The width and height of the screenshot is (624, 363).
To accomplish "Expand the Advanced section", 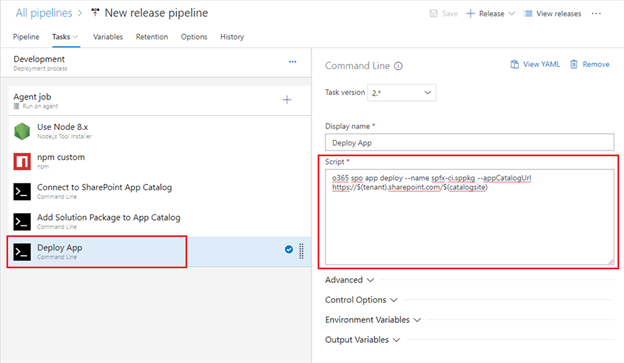I will tap(349, 280).
